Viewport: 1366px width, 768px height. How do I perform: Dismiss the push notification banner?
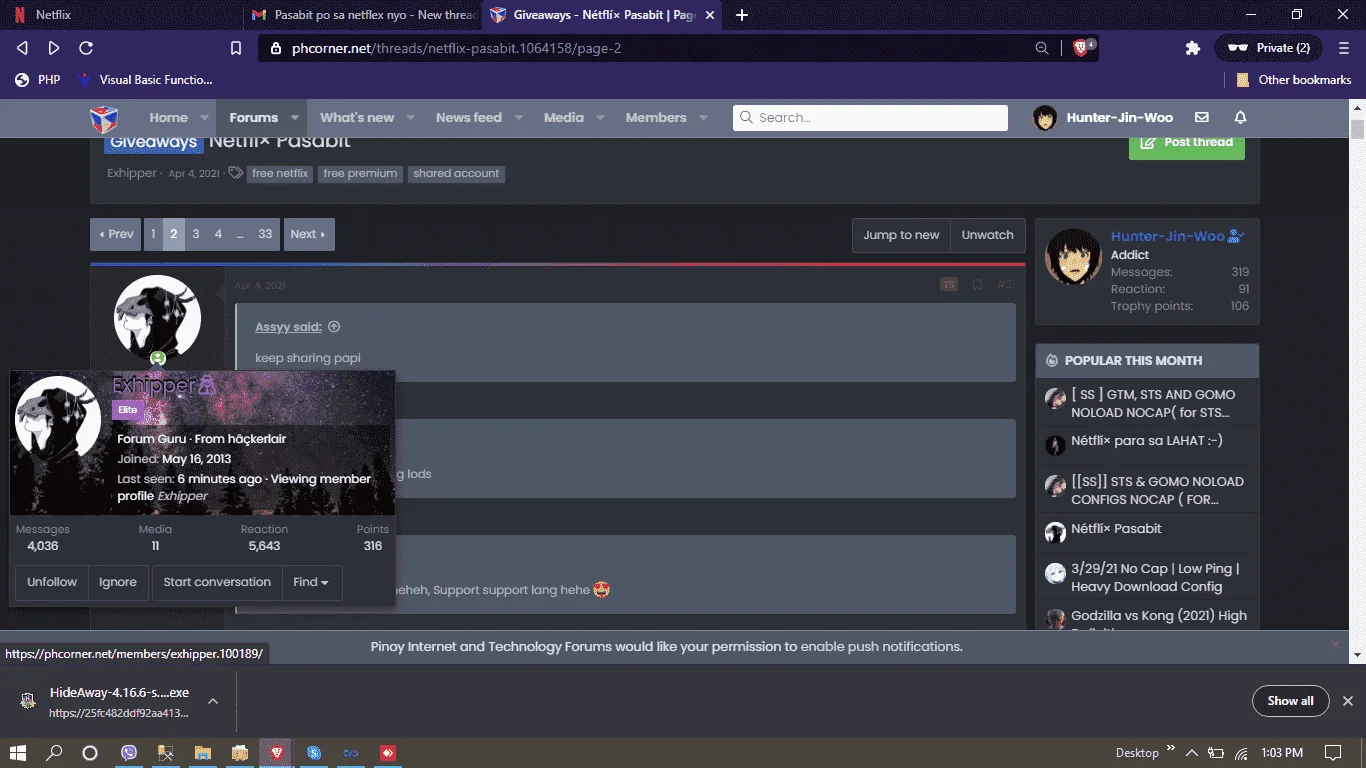tap(1335, 645)
